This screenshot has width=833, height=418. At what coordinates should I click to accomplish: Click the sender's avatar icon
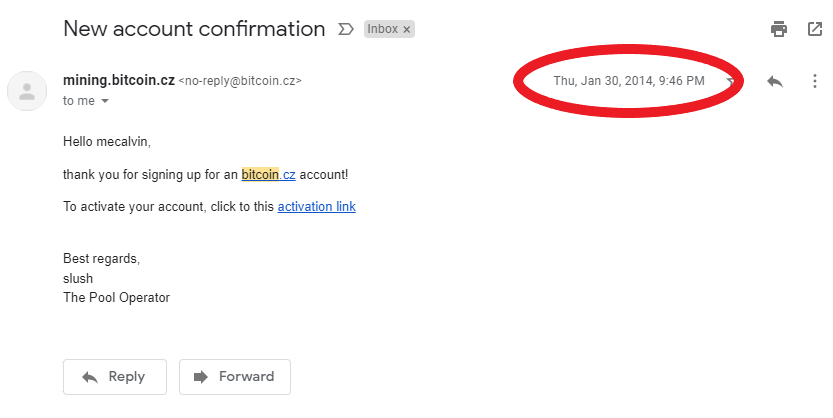(27, 91)
